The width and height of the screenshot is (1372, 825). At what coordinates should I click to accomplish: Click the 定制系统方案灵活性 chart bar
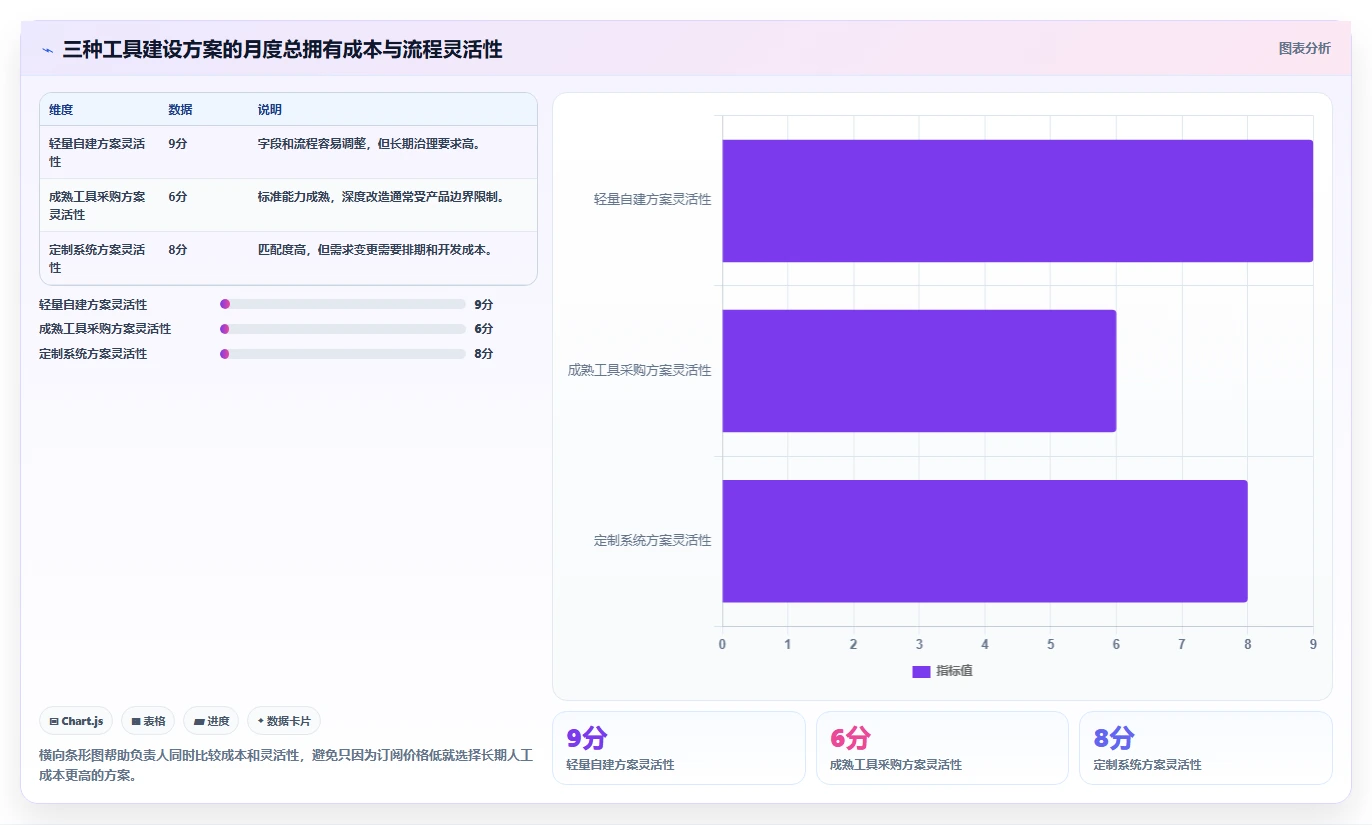pos(985,541)
